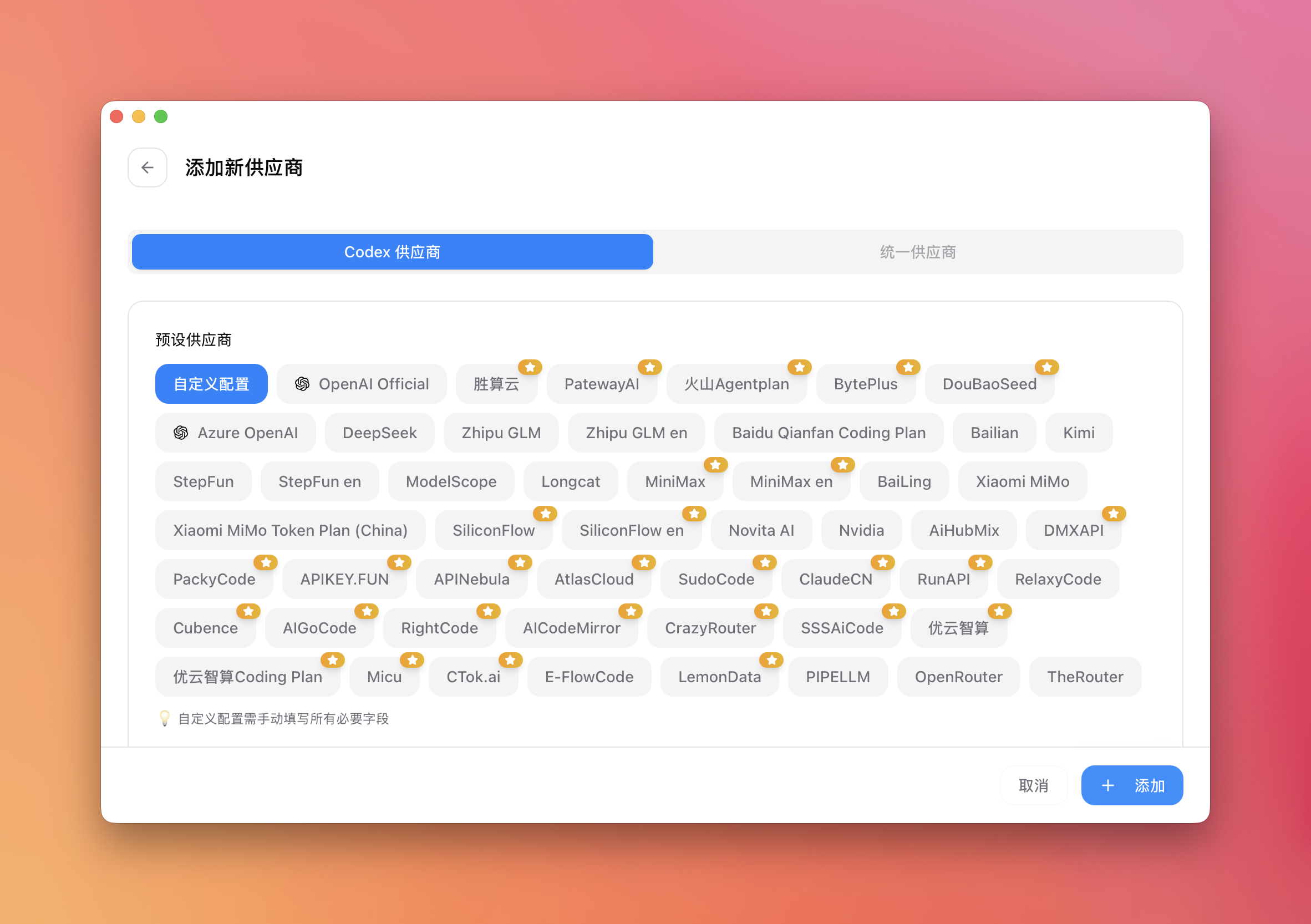Screen dimensions: 1311x924
Task: Select the OpenRouter preset
Action: tap(959, 677)
